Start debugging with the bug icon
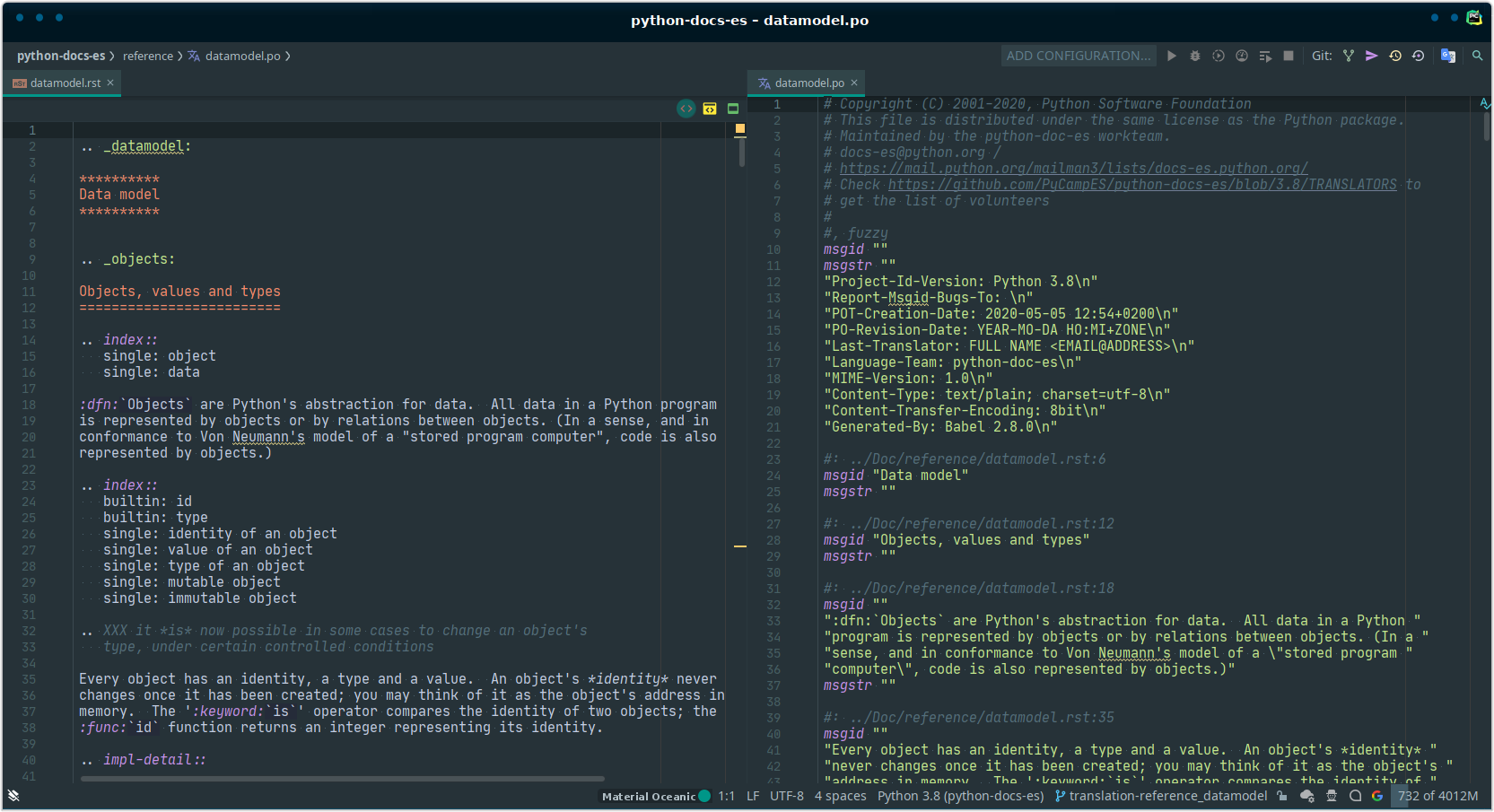The height and width of the screenshot is (812, 1494). 1195,56
